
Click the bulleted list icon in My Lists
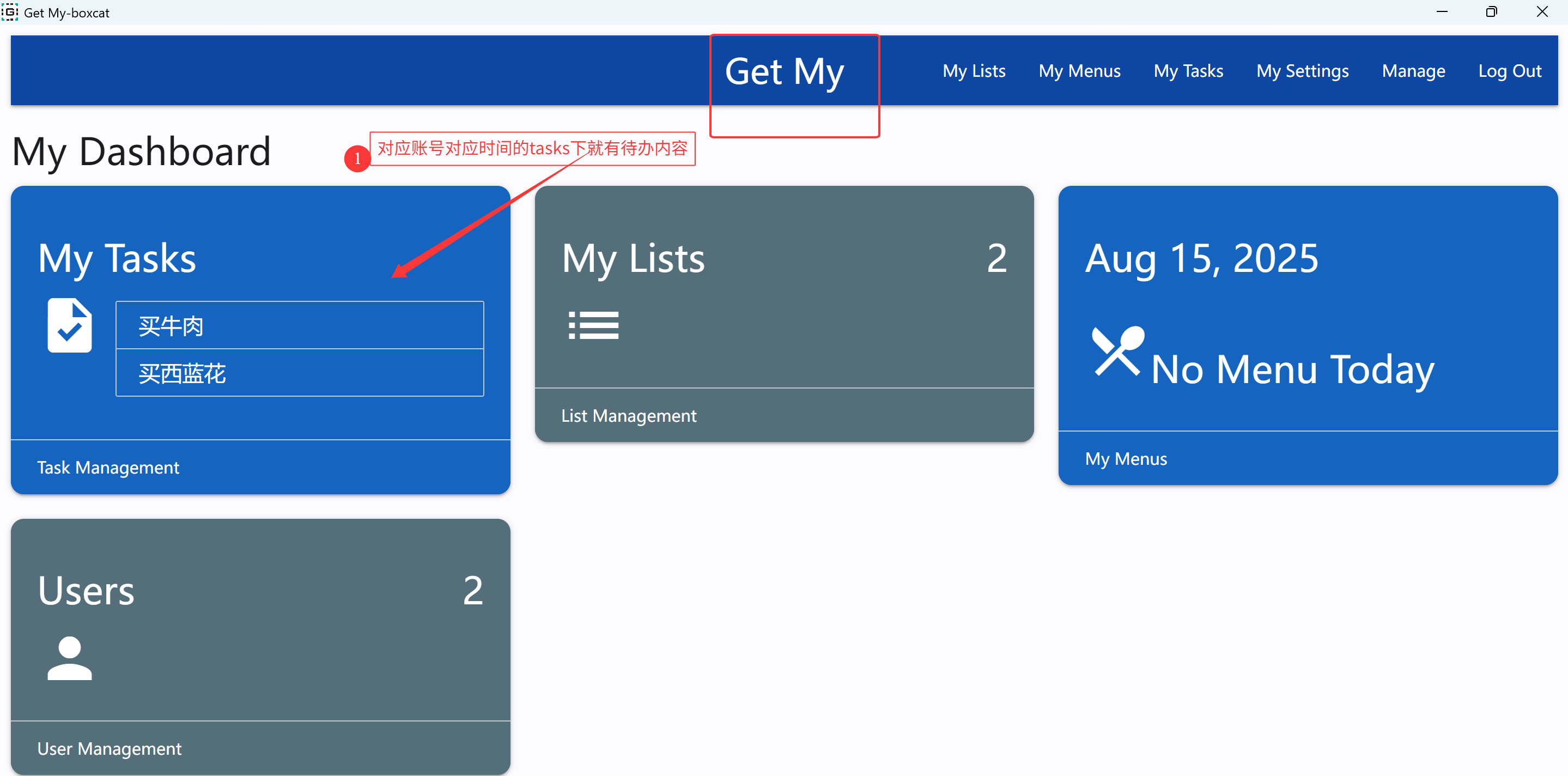click(x=593, y=325)
